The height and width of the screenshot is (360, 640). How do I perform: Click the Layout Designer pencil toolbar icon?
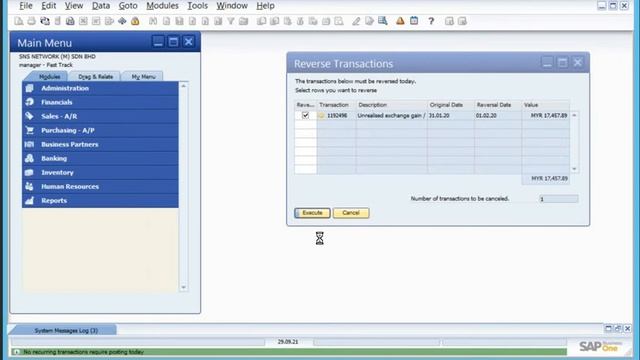(356, 21)
